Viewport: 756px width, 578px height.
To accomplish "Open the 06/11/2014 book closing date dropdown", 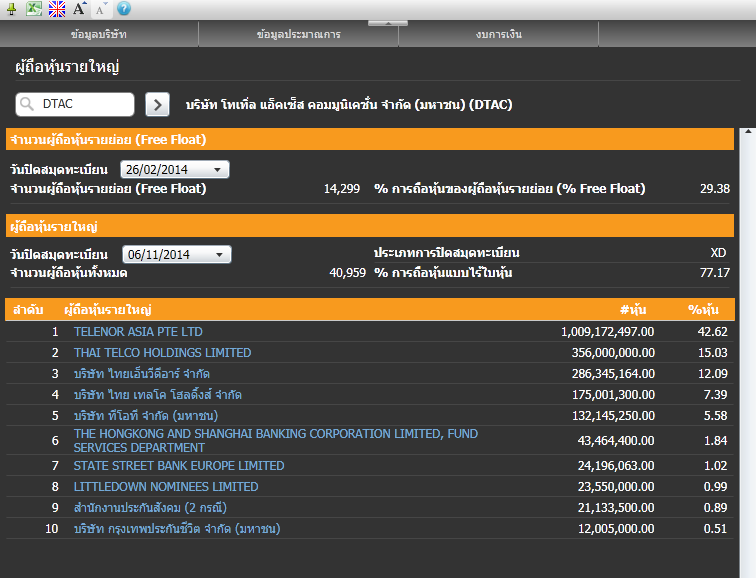I will 176,255.
